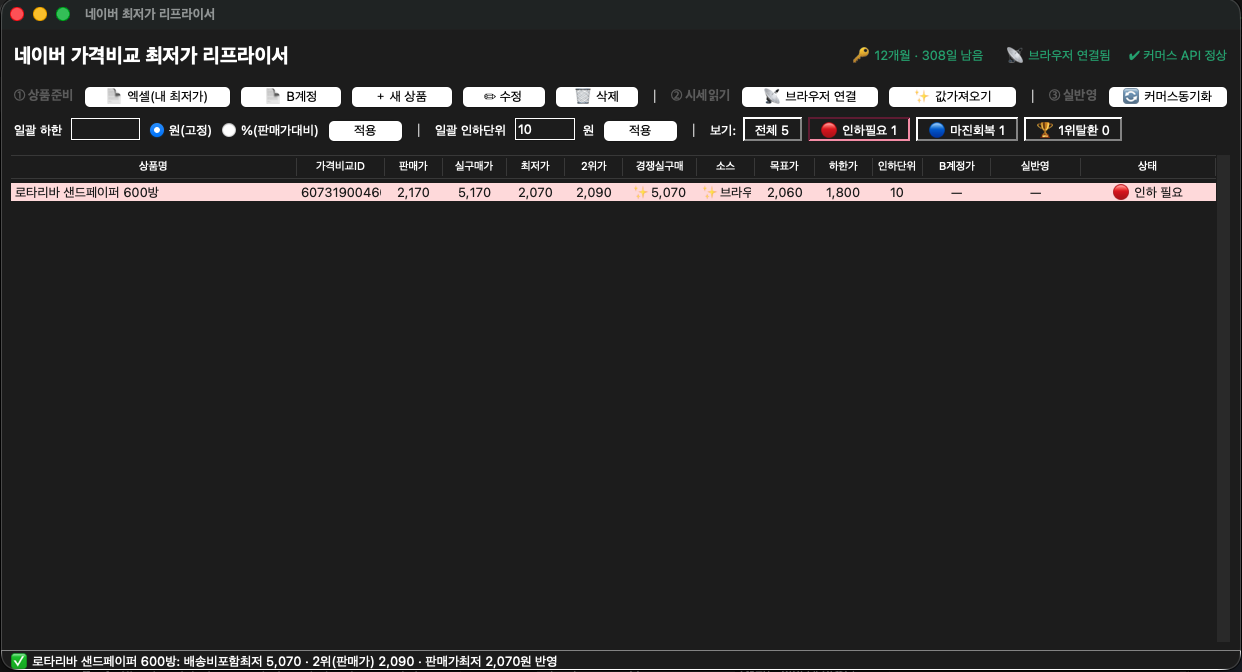1242x672 pixels.
Task: Click the satellite icon of 브라우저 연결됨 status
Action: (x=1014, y=55)
